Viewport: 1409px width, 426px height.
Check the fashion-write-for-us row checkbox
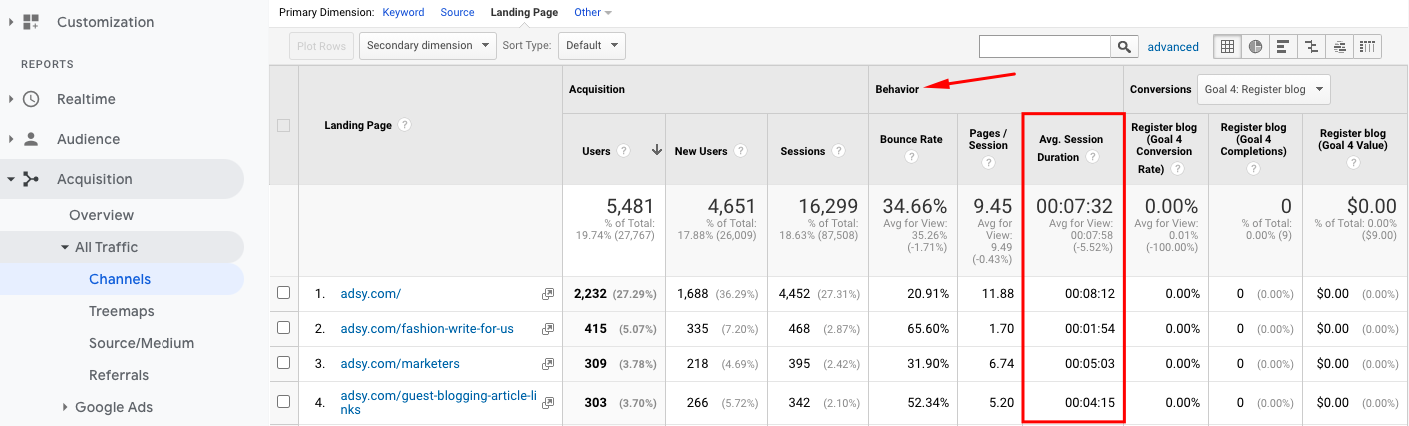coord(283,327)
